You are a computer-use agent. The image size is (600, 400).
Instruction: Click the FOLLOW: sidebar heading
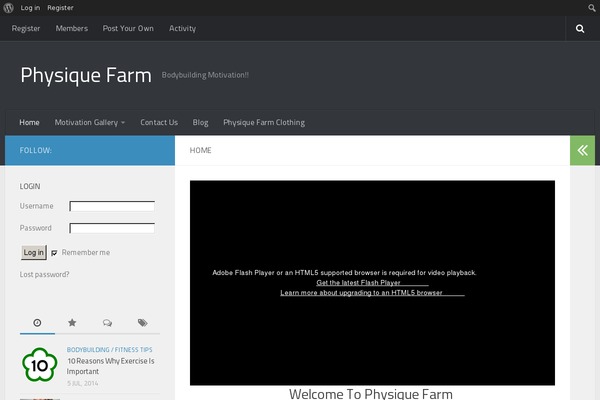point(36,150)
